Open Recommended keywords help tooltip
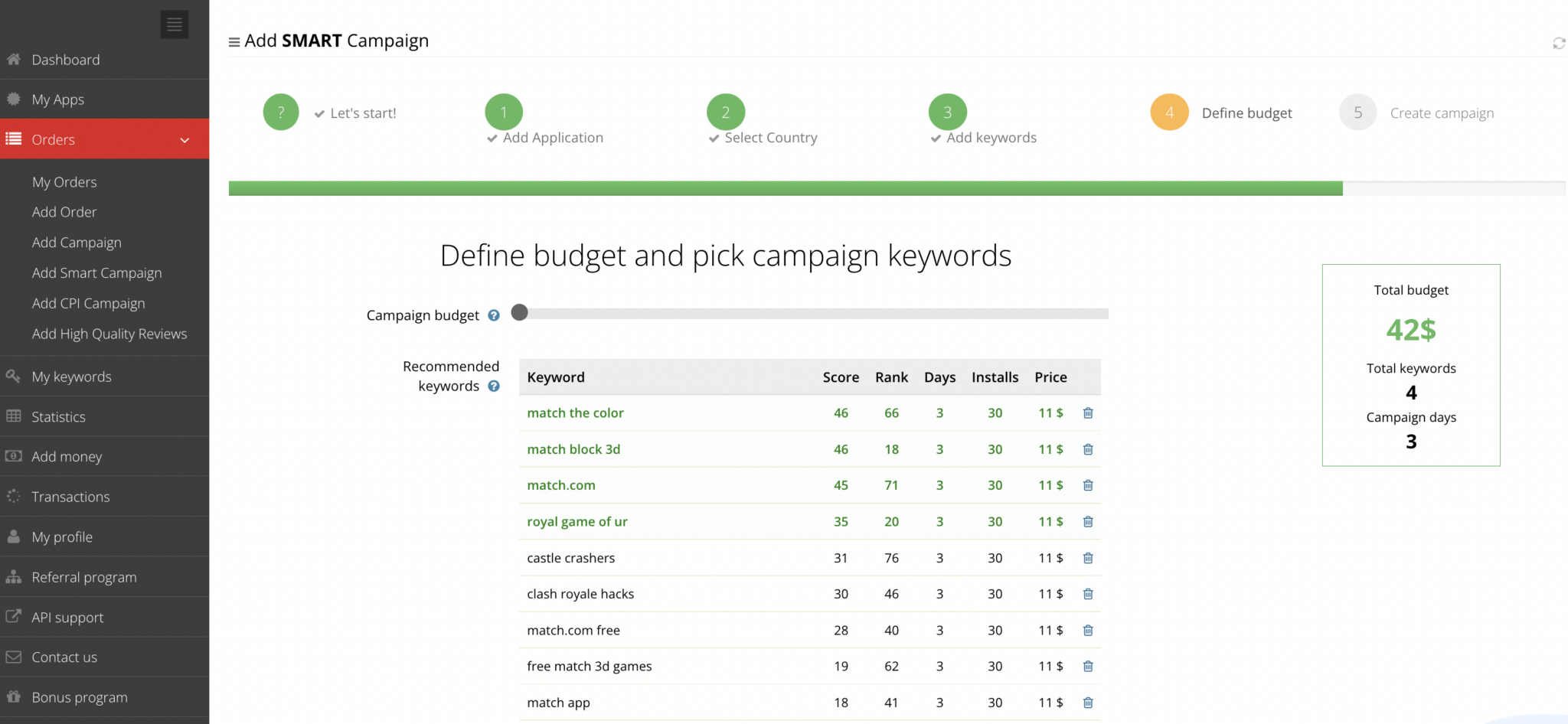This screenshot has width=1568, height=724. (x=494, y=386)
